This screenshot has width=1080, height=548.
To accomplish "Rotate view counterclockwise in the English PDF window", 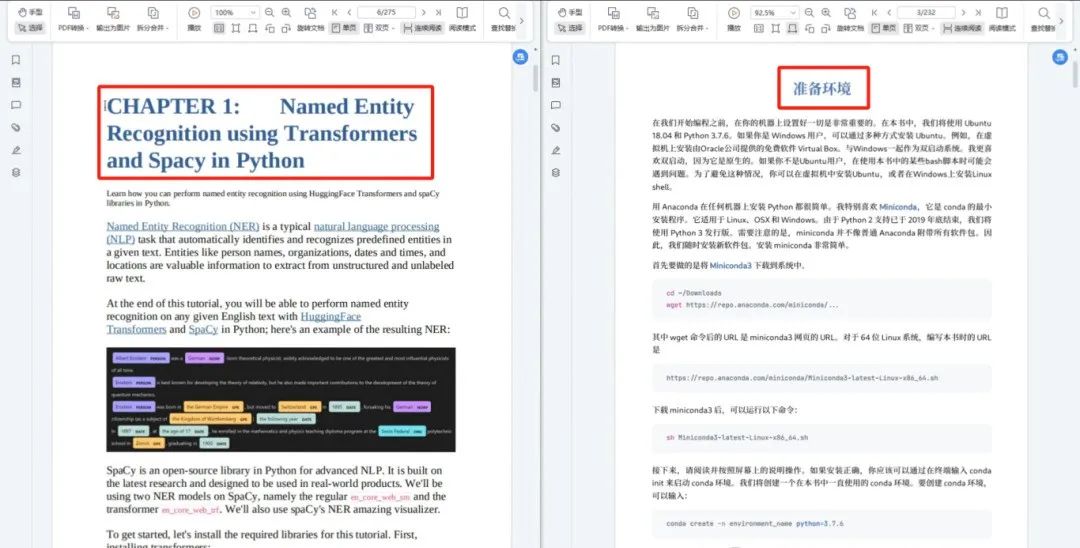I will coord(269,28).
